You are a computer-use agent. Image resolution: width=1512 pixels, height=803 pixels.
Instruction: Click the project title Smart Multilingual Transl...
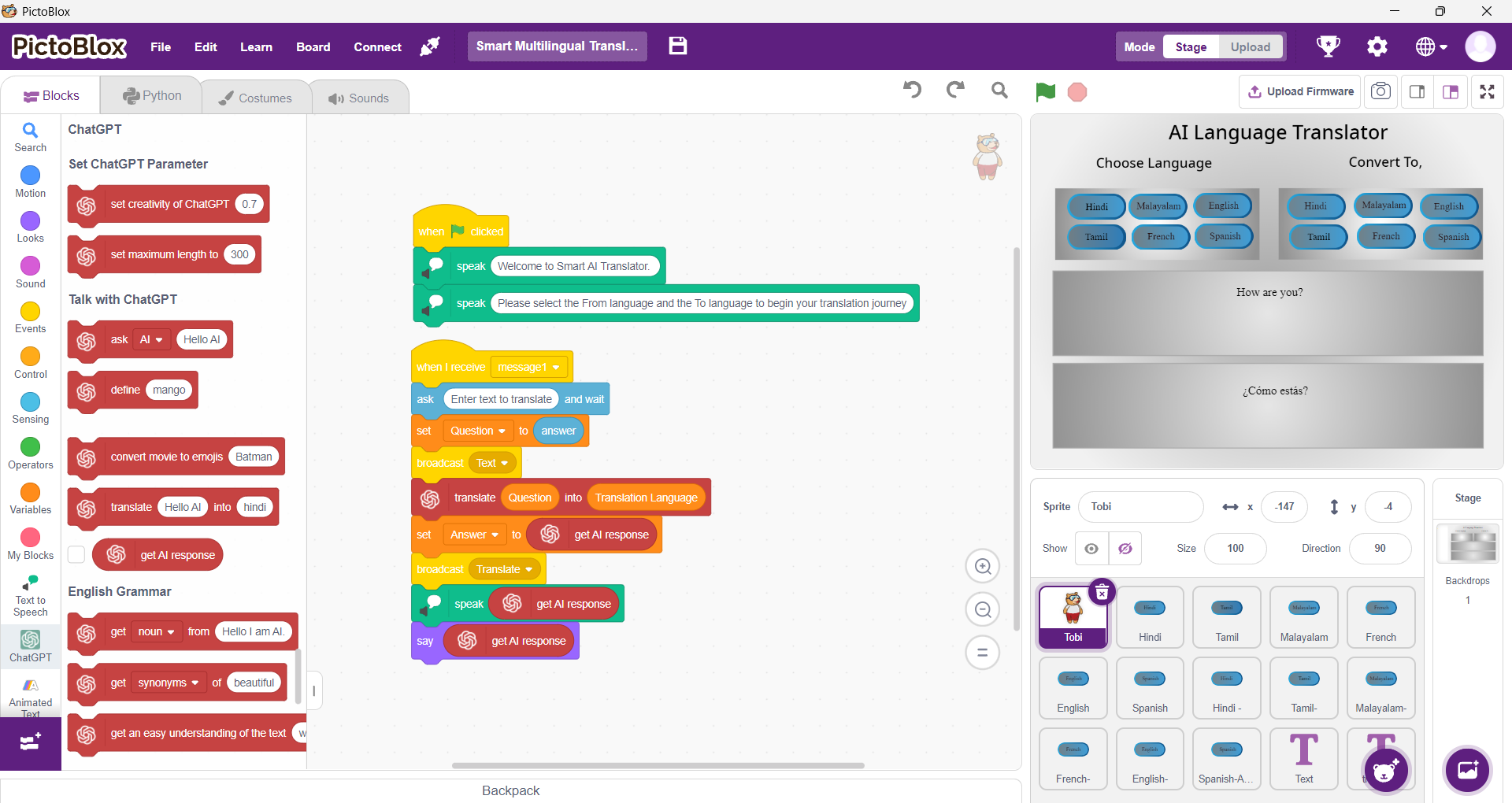click(x=558, y=46)
